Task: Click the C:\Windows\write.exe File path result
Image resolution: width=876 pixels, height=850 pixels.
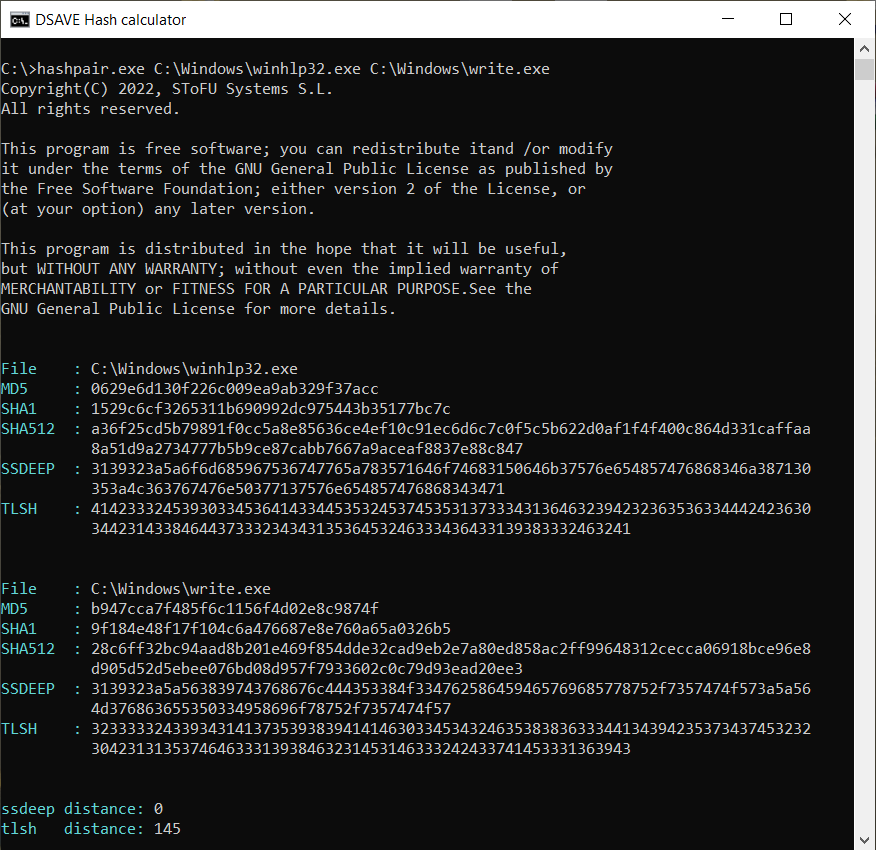Action: pyautogui.click(x=180, y=589)
